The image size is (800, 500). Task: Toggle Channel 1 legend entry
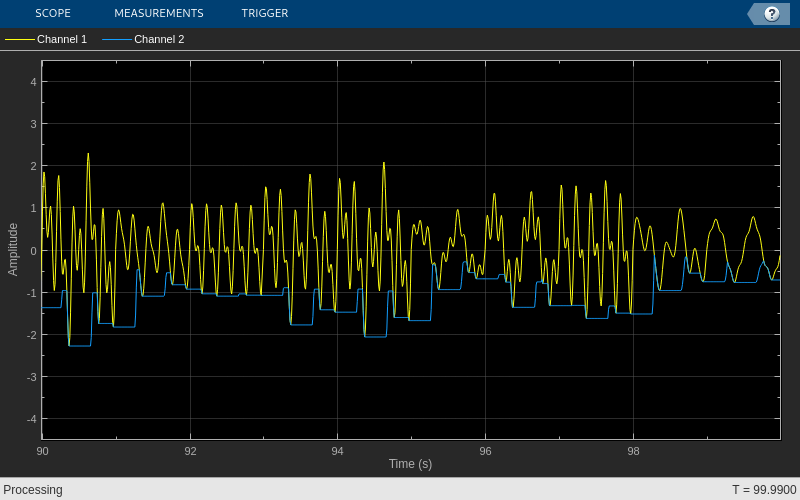[x=46, y=39]
